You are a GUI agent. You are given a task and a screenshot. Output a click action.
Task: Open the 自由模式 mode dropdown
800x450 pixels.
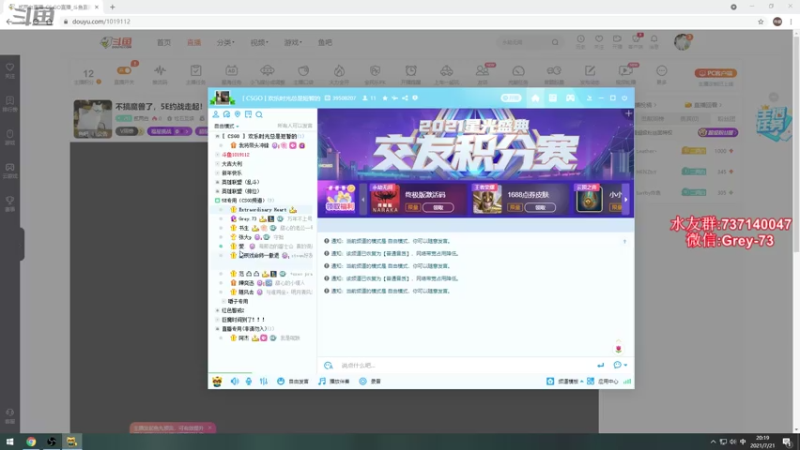click(x=227, y=126)
